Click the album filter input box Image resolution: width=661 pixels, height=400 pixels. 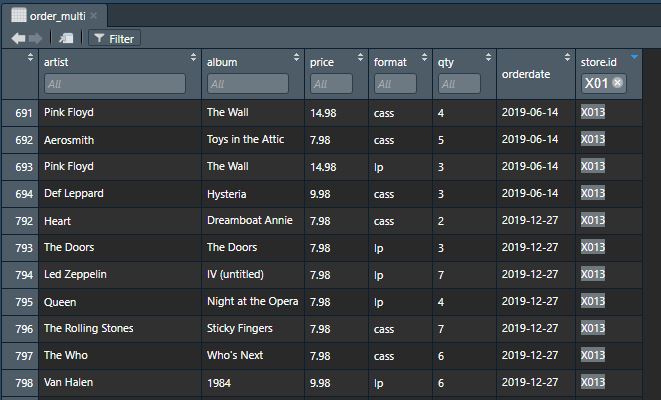[248, 84]
